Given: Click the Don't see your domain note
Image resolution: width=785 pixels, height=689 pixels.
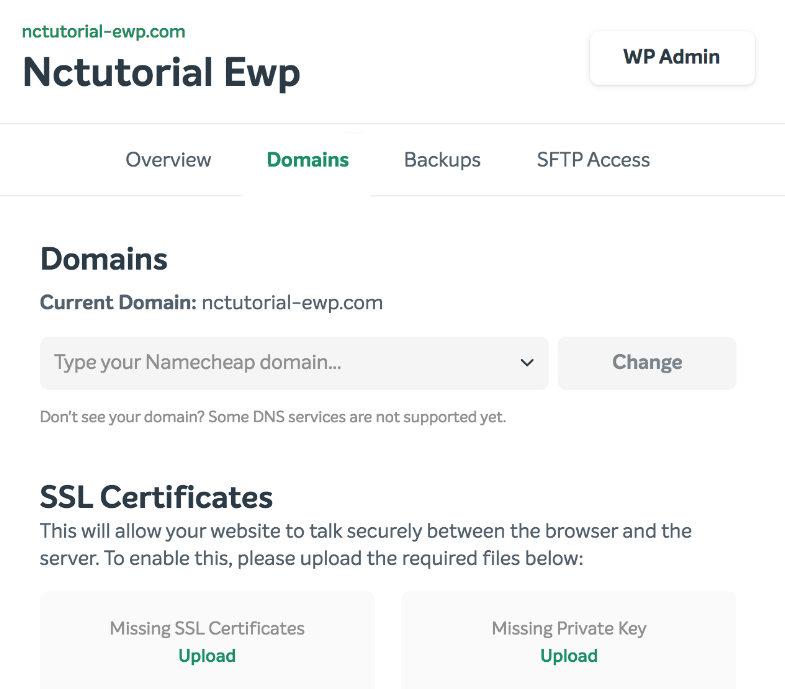Looking at the screenshot, I should pyautogui.click(x=273, y=417).
